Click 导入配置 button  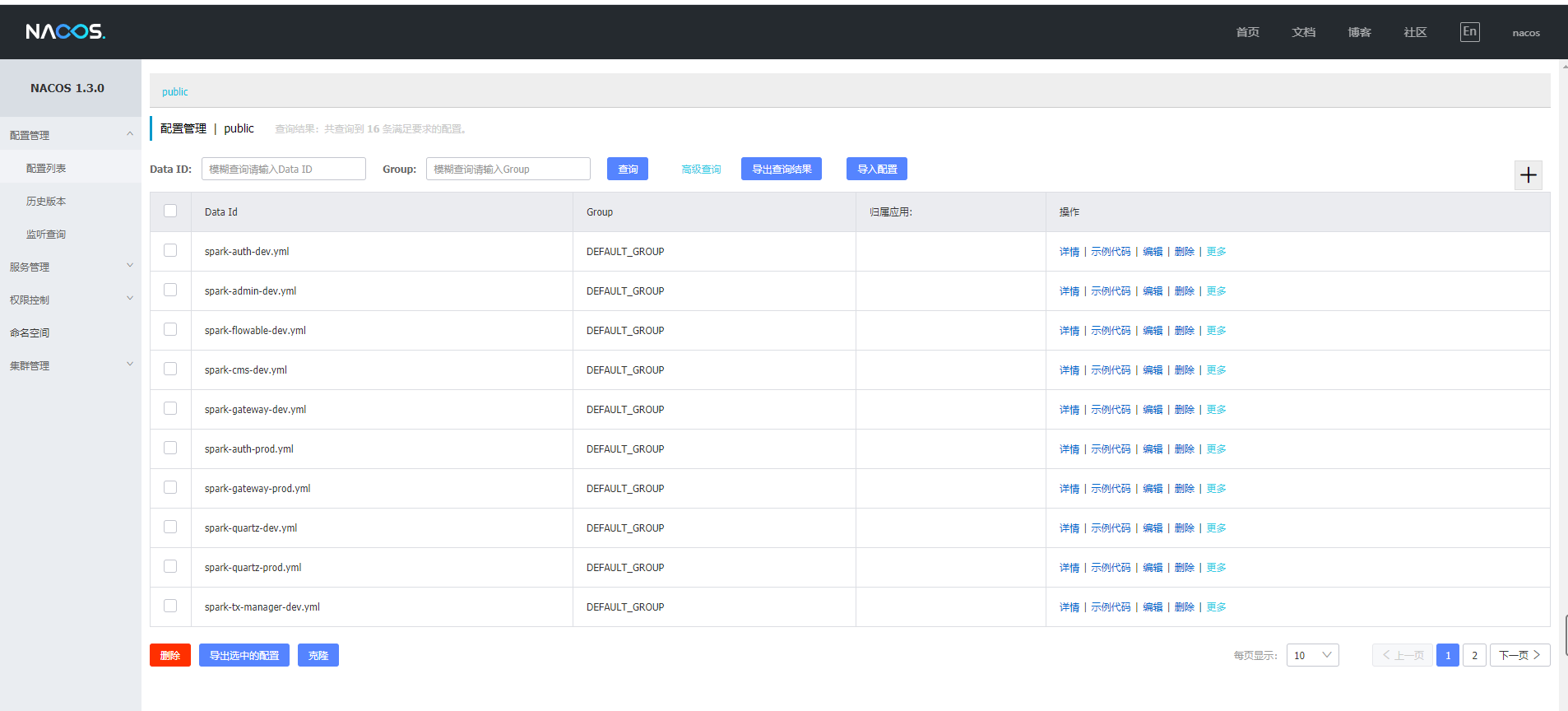click(x=877, y=169)
